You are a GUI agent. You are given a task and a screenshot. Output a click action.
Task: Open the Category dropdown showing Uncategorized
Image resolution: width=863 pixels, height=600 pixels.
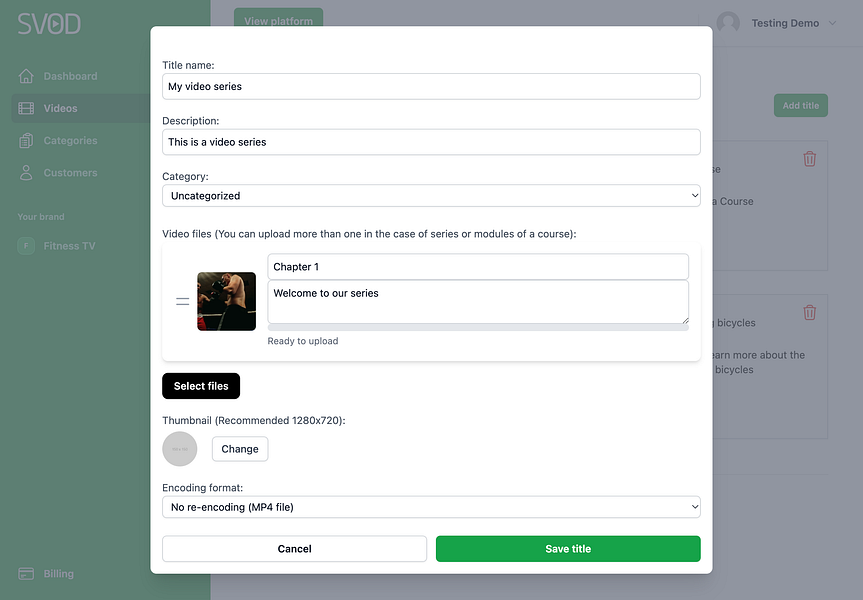[431, 196]
